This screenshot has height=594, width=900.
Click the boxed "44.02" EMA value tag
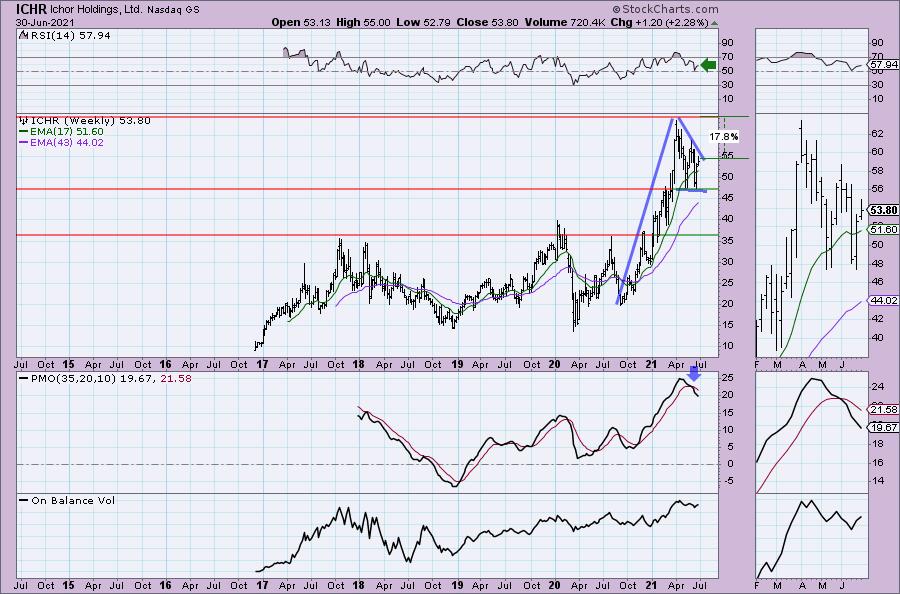point(885,301)
